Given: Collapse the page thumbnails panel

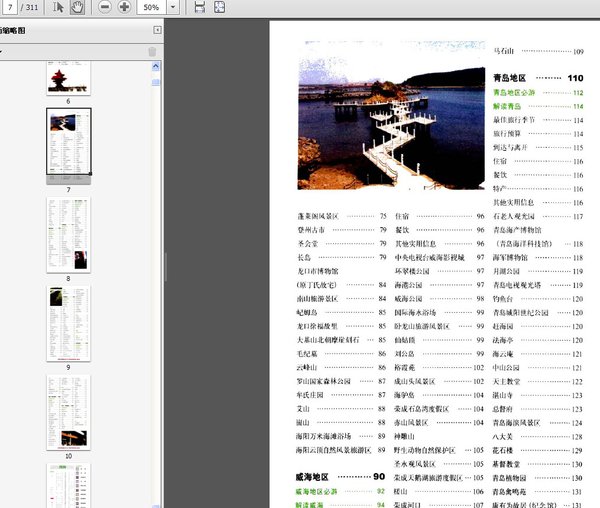Looking at the screenshot, I should point(157,31).
